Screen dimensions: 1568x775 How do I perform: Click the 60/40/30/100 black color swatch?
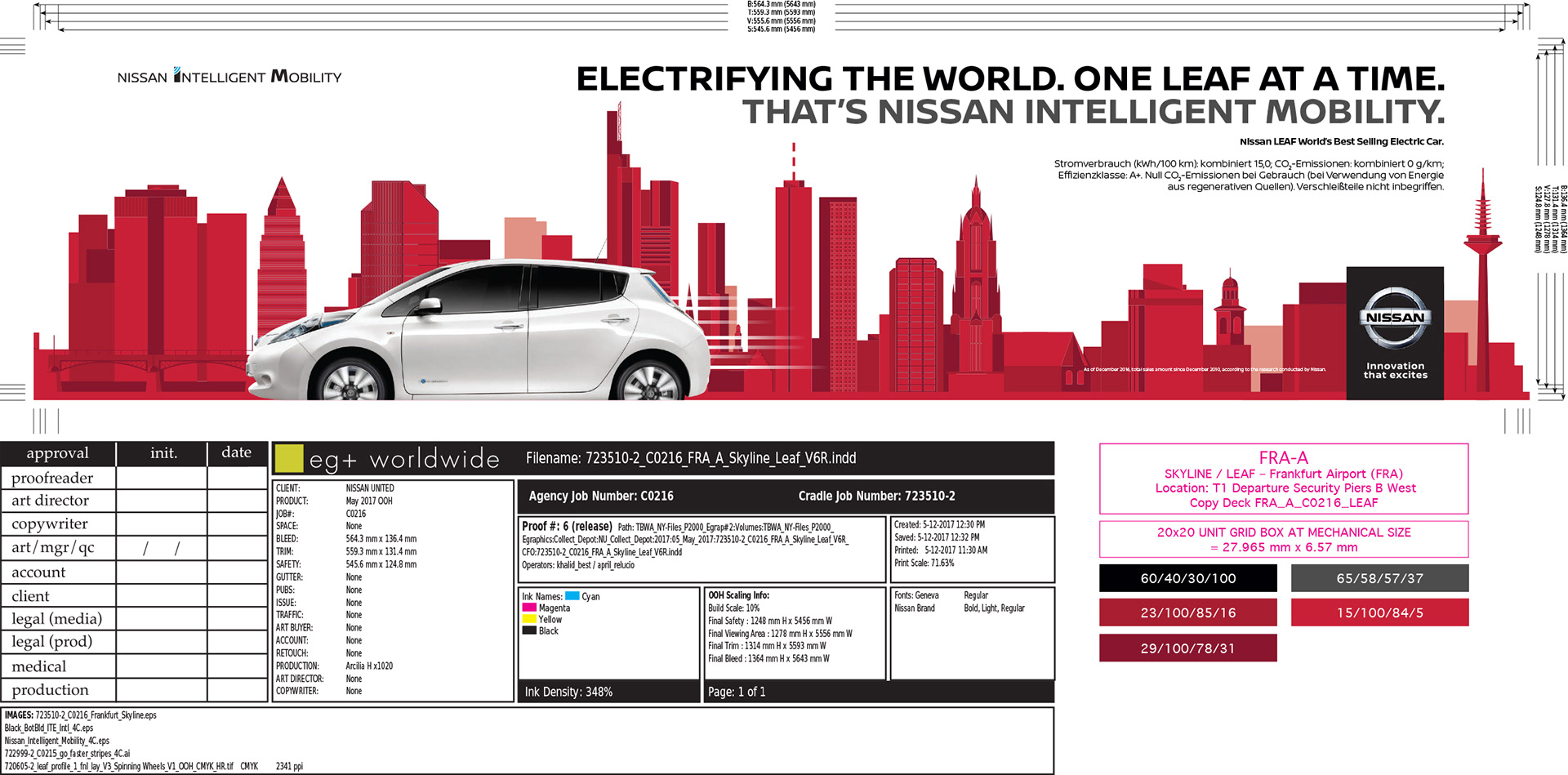coord(1188,578)
